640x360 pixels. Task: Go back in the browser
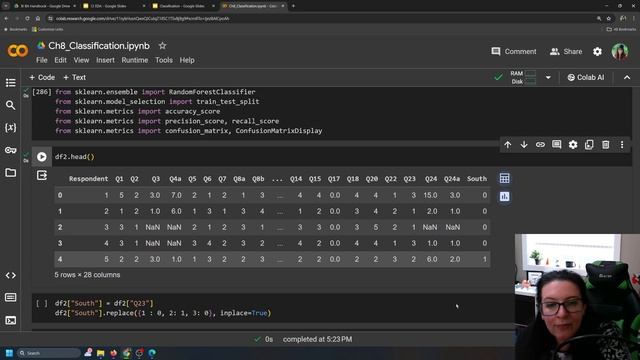(6, 18)
